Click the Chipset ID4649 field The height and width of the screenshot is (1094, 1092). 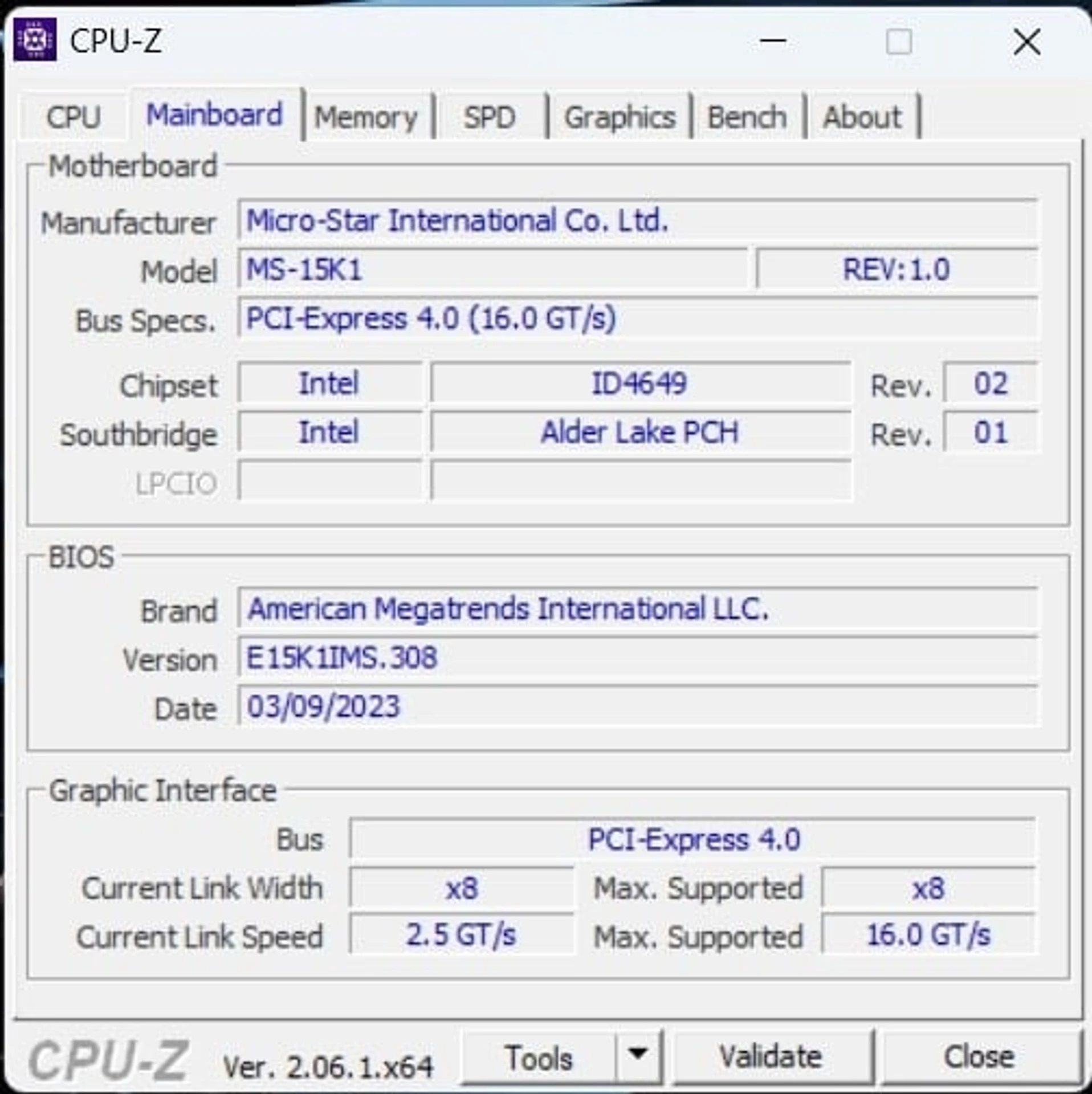[x=641, y=383]
